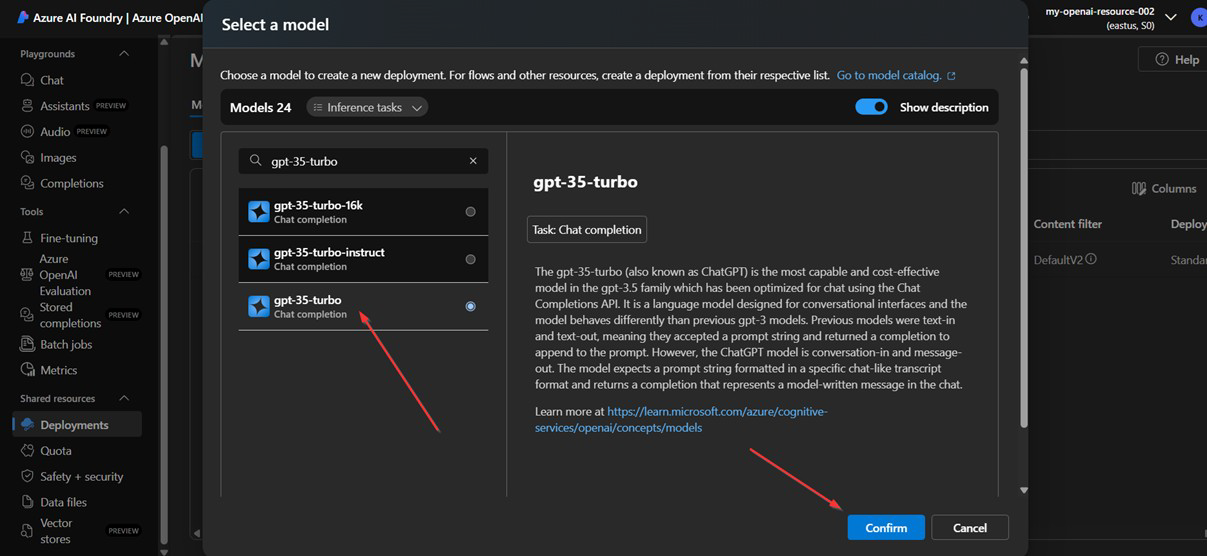The height and width of the screenshot is (556, 1207).
Task: Click the Deployments rocket icon
Action: tap(28, 425)
